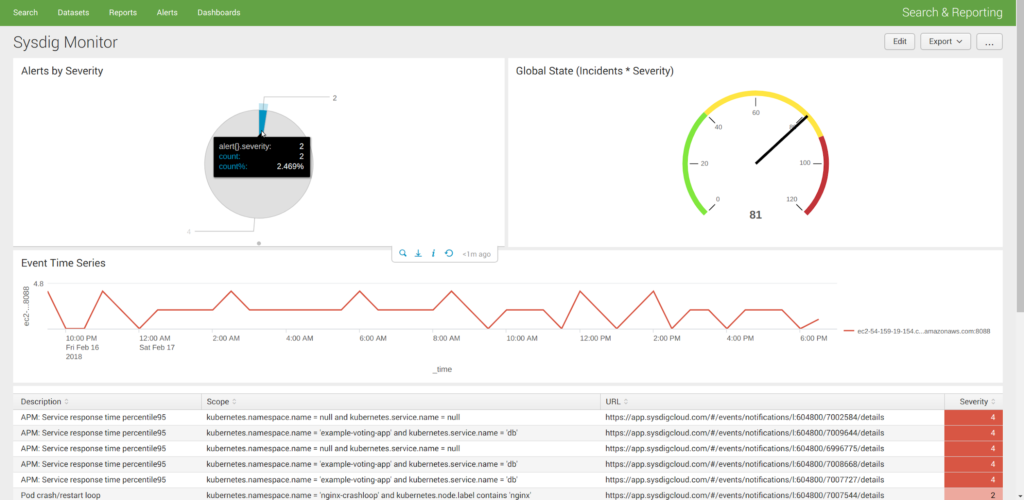The height and width of the screenshot is (500, 1024).
Task: Click the '<1m ago' refresh timestamp
Action: click(x=476, y=253)
